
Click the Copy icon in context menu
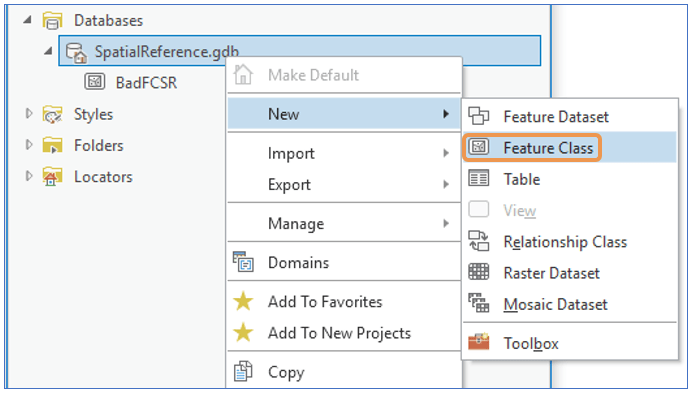243,371
